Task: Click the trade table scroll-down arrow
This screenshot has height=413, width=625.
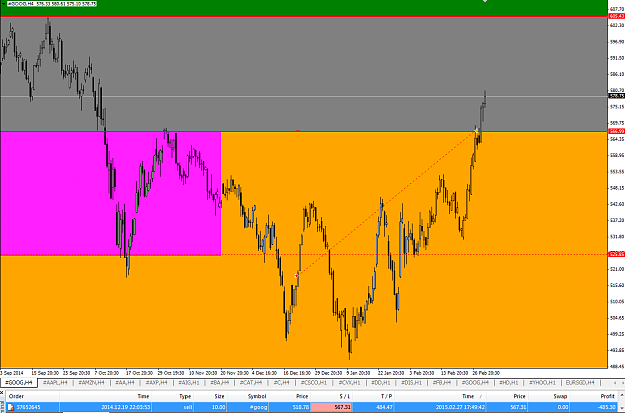Action: click(x=622, y=409)
